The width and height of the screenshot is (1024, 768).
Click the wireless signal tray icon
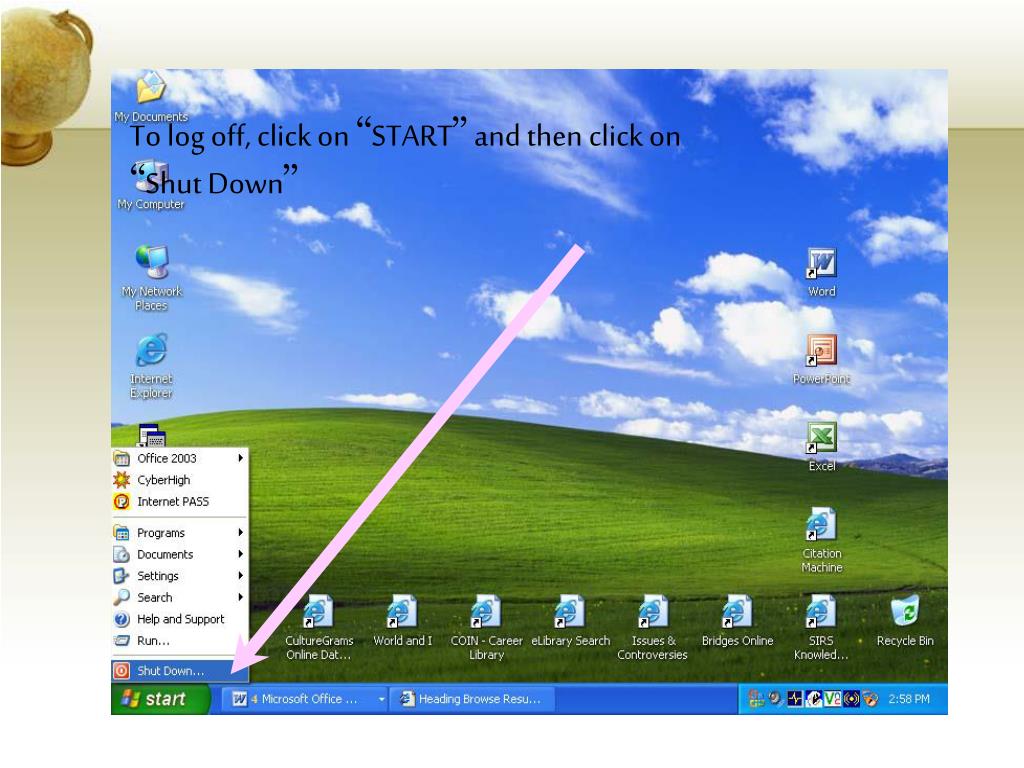click(x=852, y=699)
